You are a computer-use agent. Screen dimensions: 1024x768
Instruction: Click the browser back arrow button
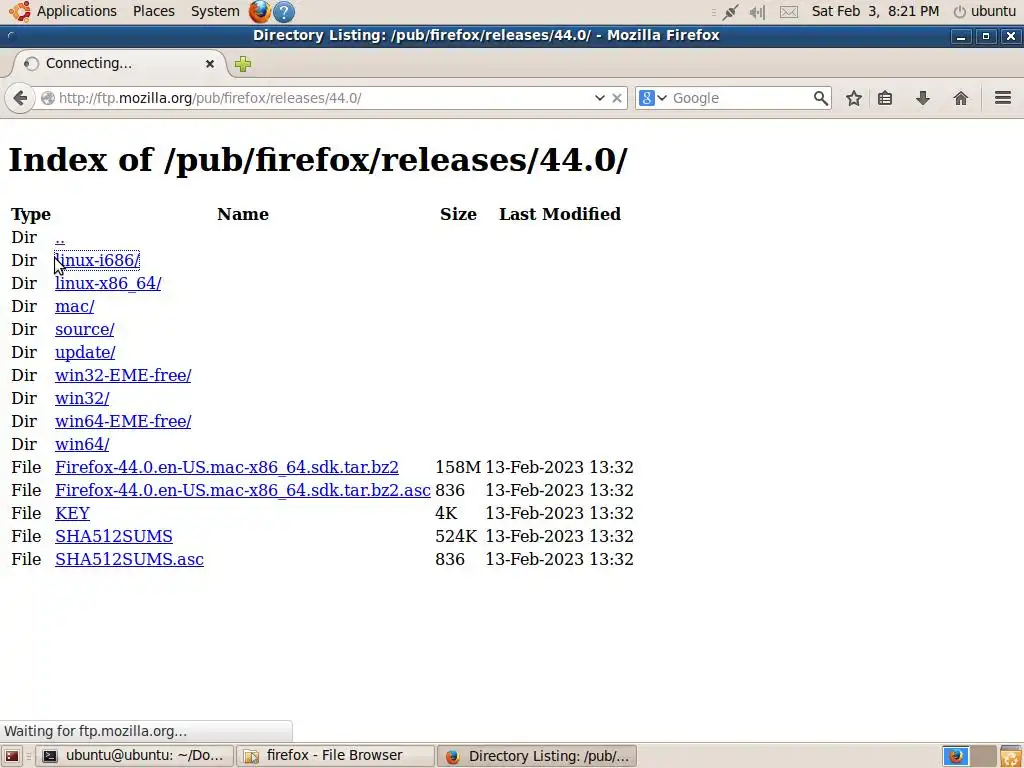[20, 98]
